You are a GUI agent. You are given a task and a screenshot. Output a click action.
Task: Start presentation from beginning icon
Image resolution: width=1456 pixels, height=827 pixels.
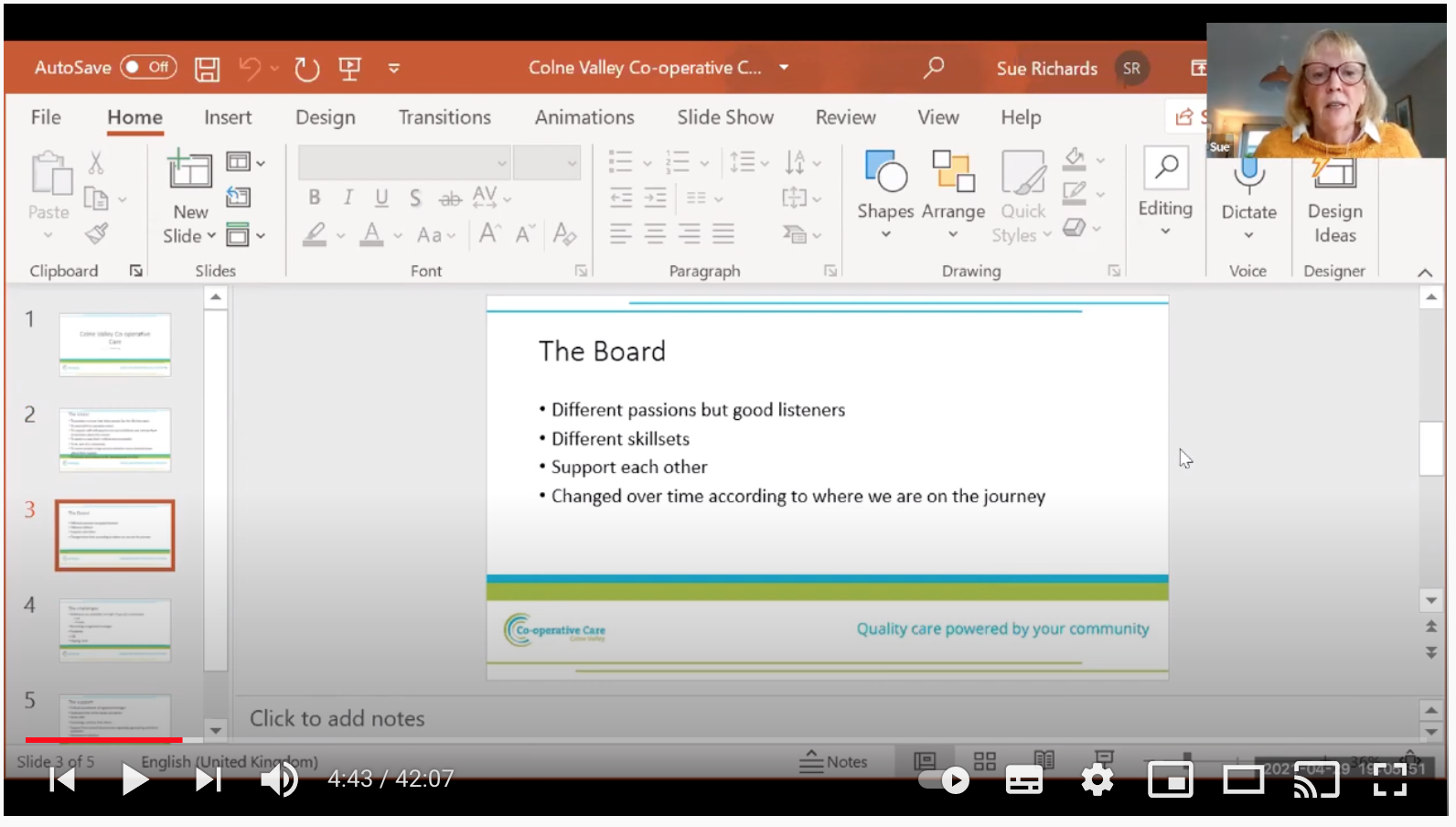(349, 69)
